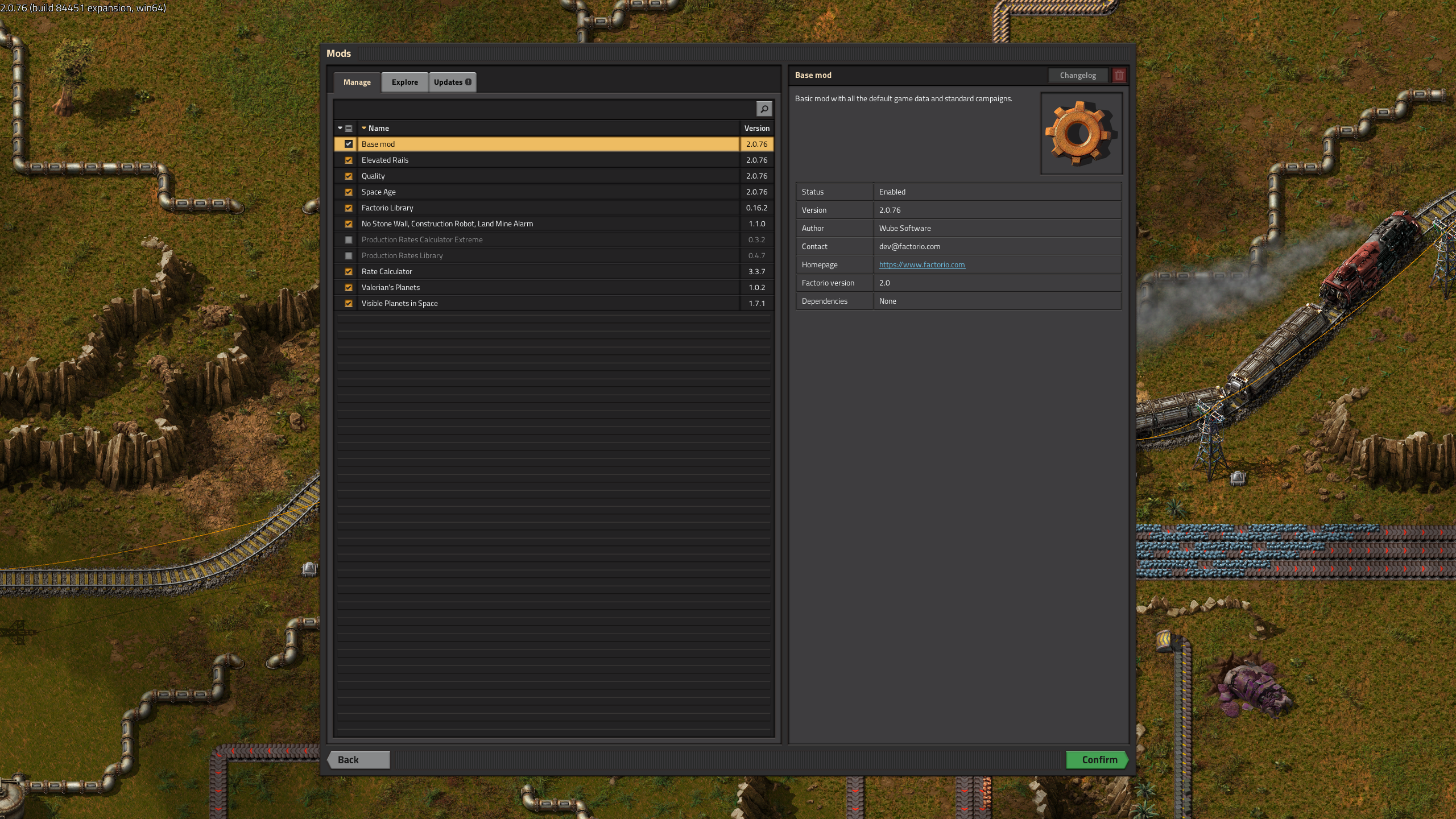Confirm the mod changes

pos(1097,760)
